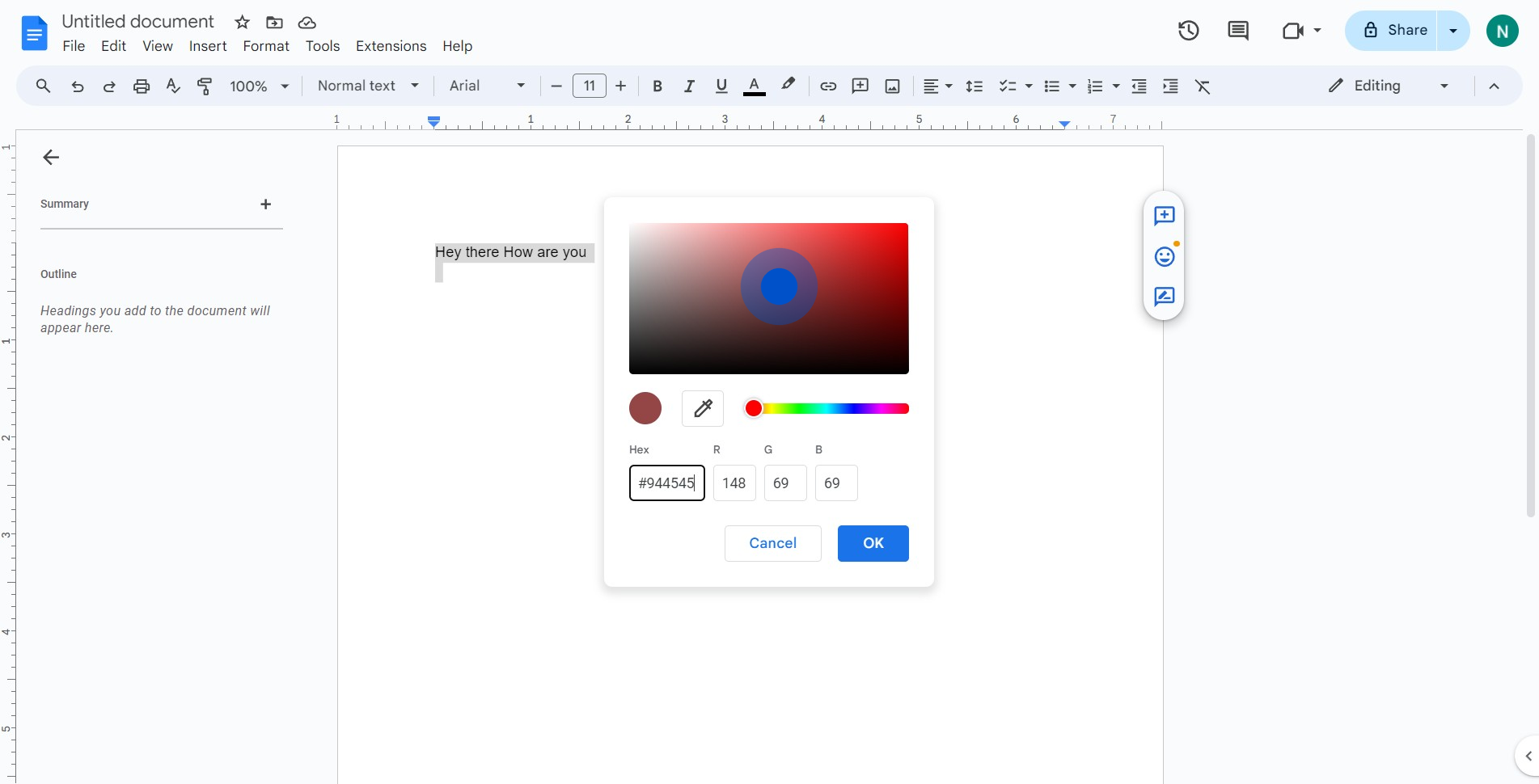Close the outline panel with back arrow
Viewport: 1539px width, 784px height.
[x=51, y=158]
